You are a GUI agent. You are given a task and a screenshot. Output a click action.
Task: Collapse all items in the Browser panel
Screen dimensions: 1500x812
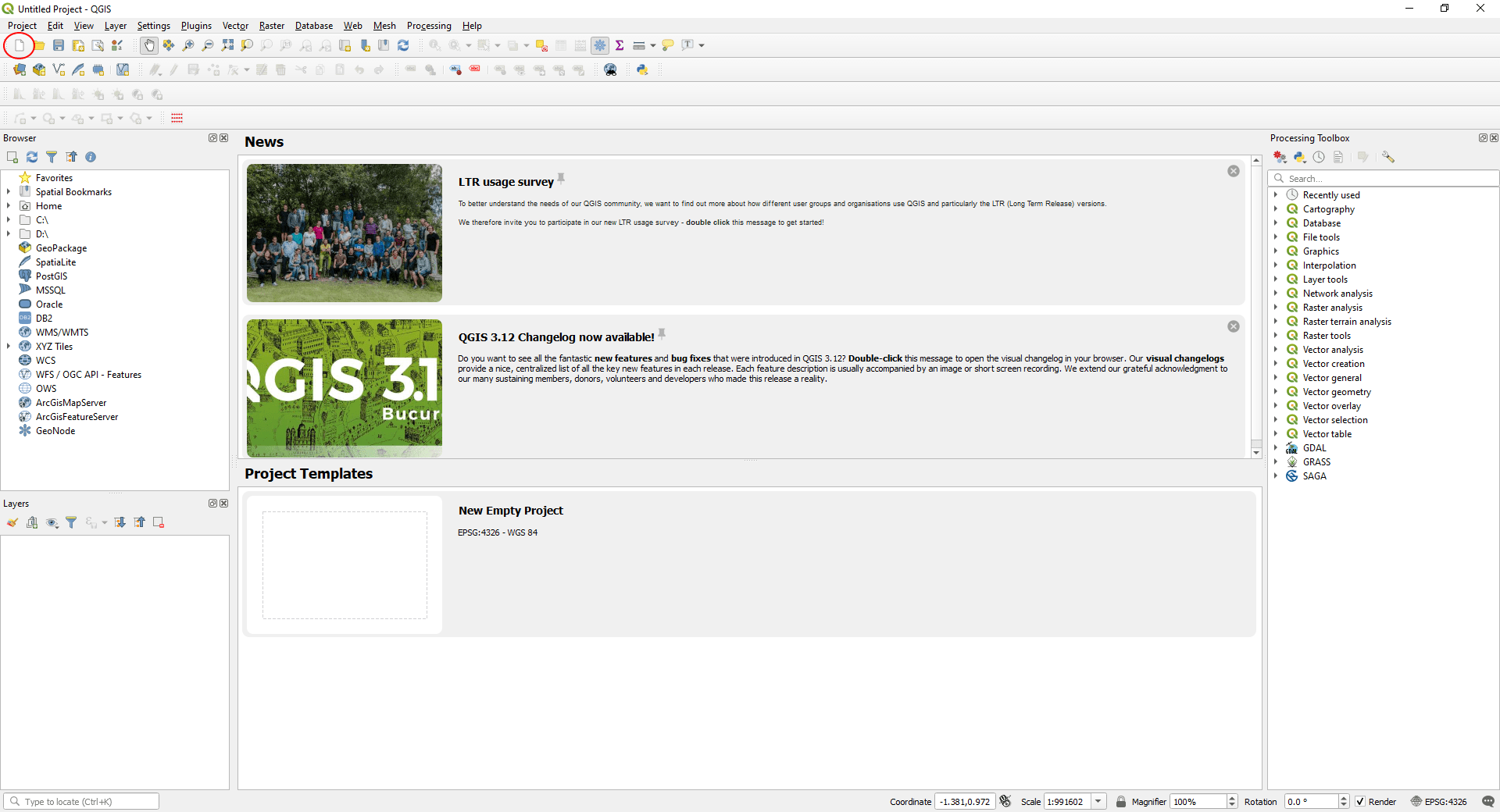(71, 157)
